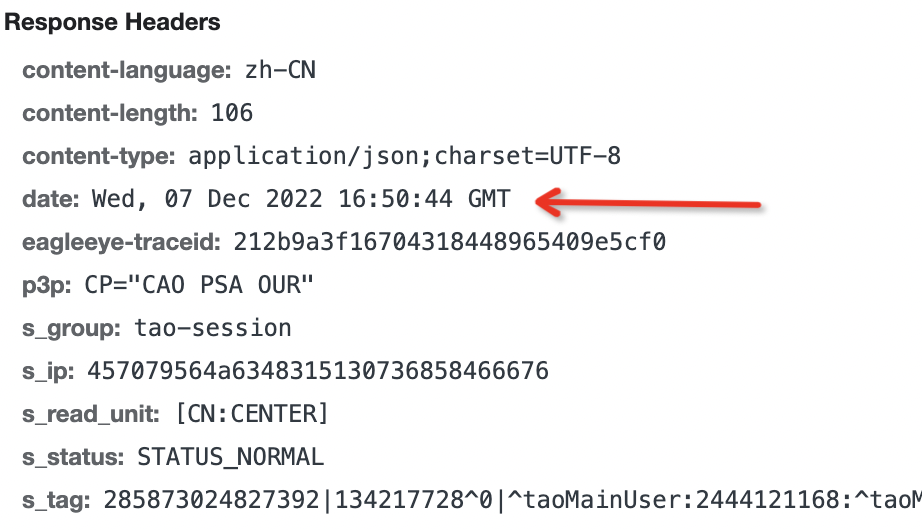This screenshot has height=530, width=922.
Task: Click the zh-CN header value
Action: (280, 70)
